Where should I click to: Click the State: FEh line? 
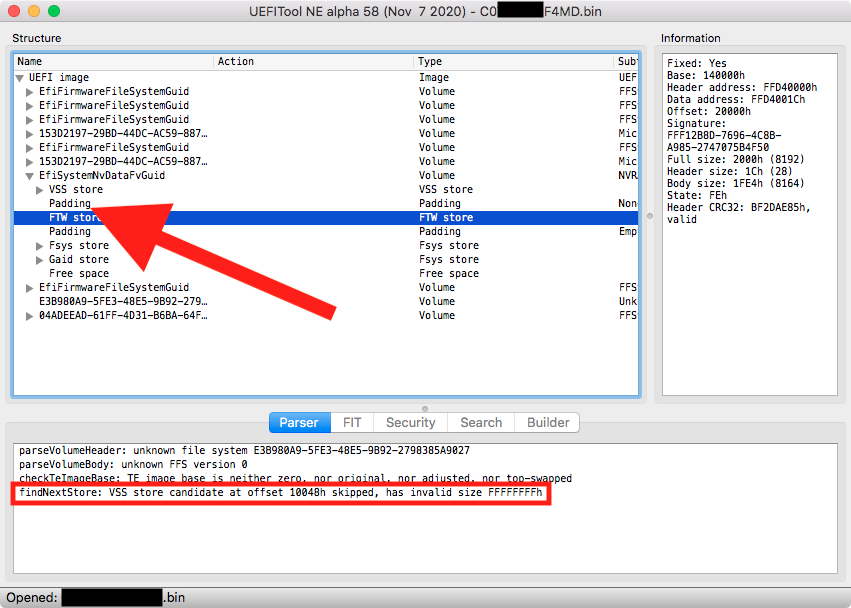pos(696,195)
